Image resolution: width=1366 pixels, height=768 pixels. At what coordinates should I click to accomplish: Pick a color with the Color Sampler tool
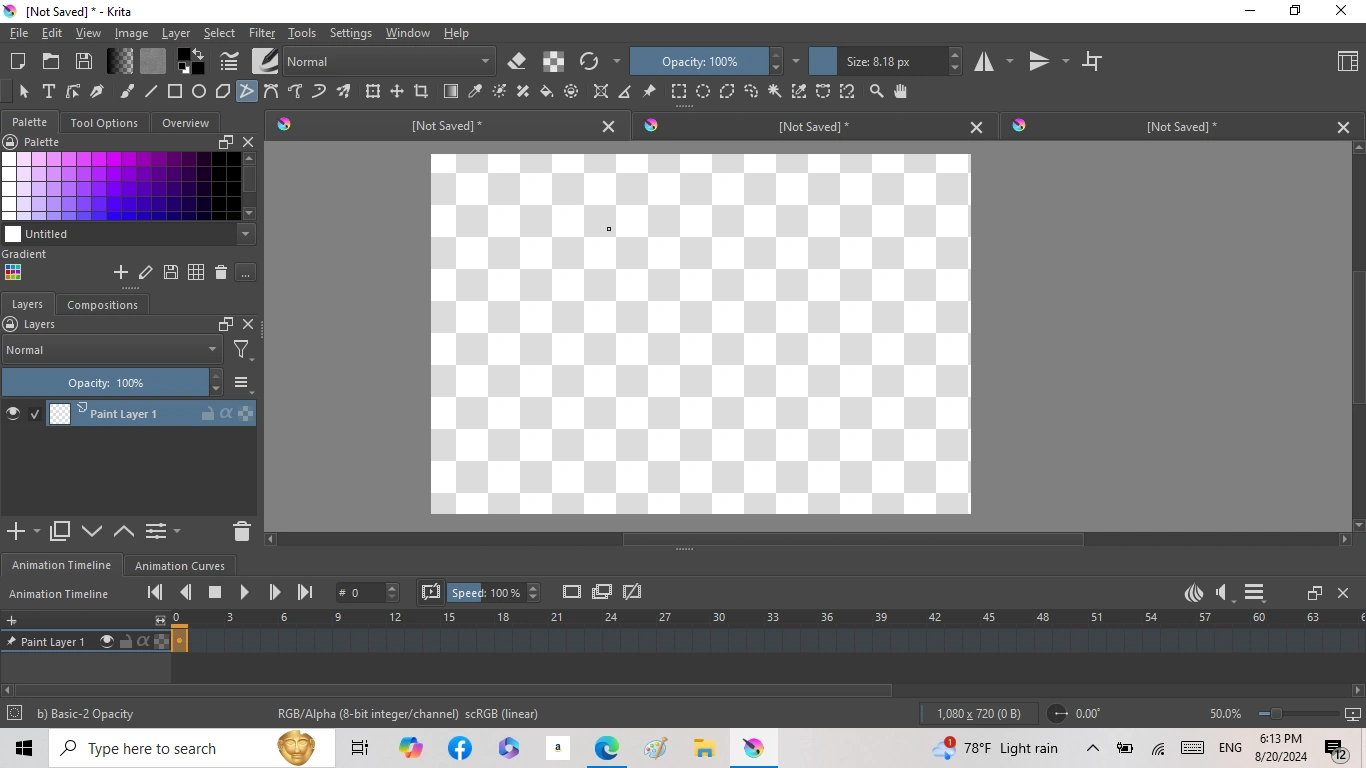click(x=474, y=91)
